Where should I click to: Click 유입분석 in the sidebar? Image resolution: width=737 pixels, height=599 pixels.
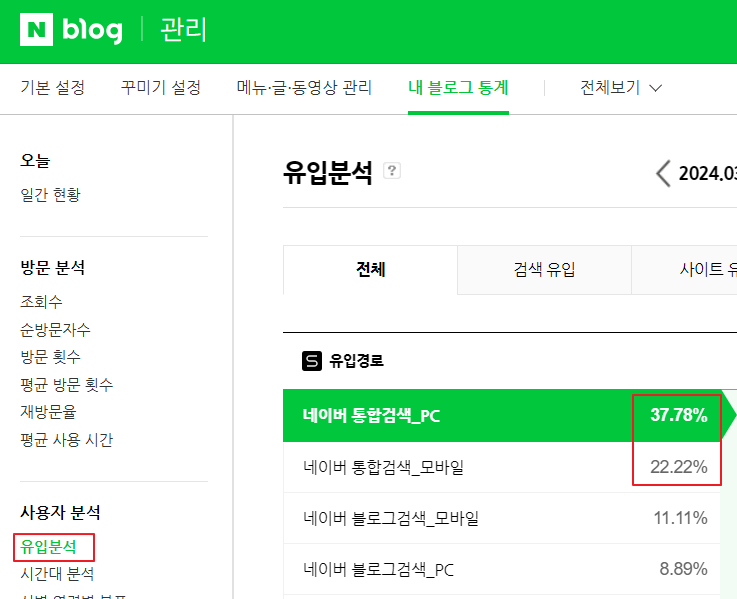pyautogui.click(x=48, y=547)
